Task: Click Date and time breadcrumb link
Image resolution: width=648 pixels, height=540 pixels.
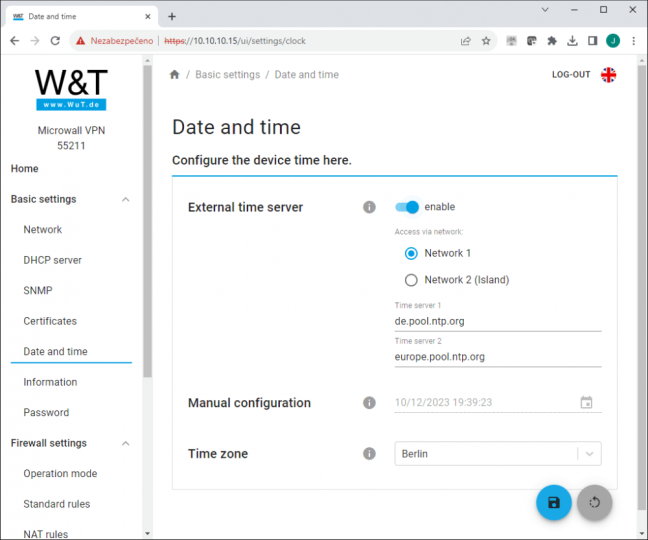Action: click(307, 75)
